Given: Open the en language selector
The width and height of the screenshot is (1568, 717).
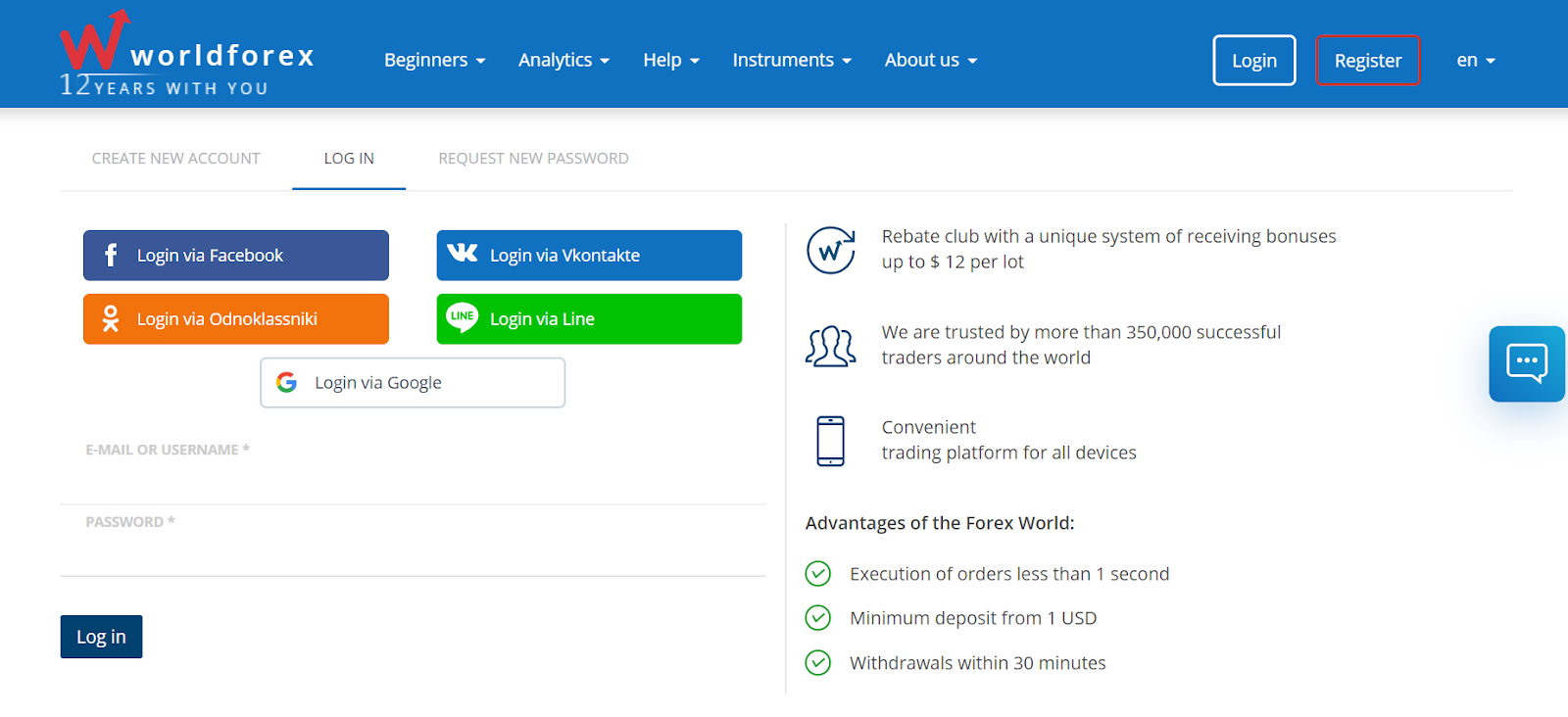Looking at the screenshot, I should click(x=1476, y=60).
